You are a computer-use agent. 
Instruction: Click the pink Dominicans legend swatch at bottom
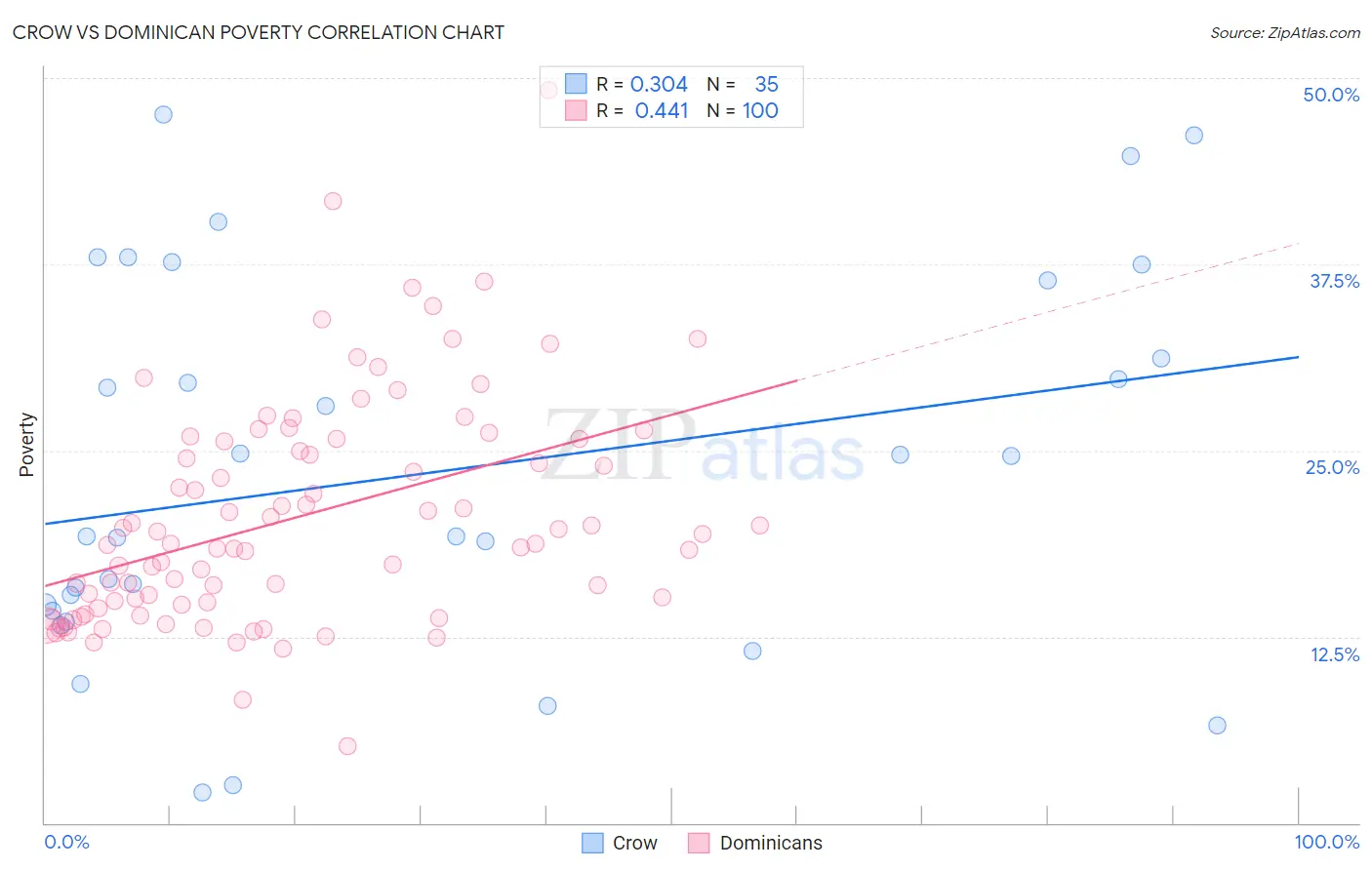click(699, 843)
